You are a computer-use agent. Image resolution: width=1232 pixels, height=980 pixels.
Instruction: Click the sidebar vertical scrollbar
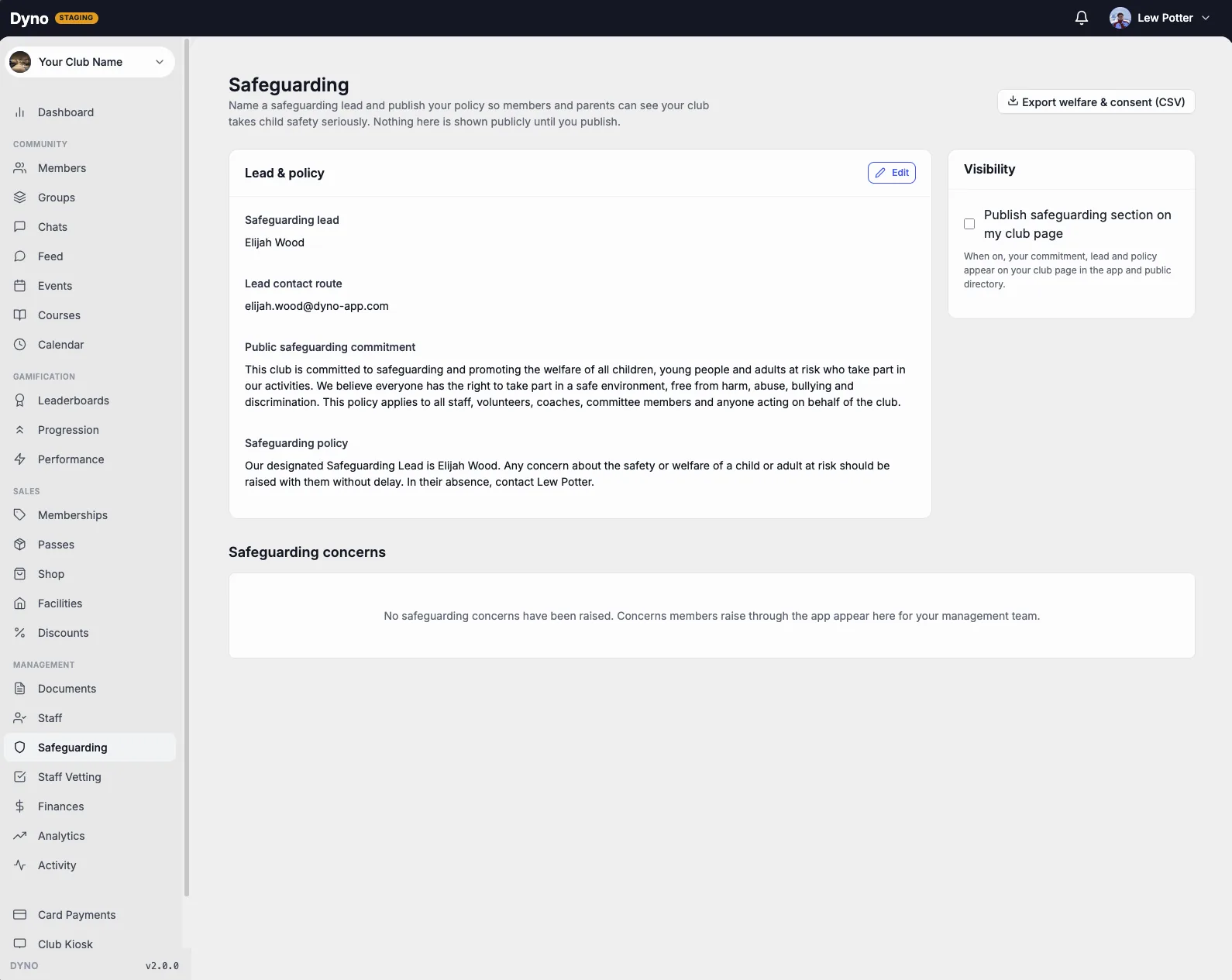point(187,468)
